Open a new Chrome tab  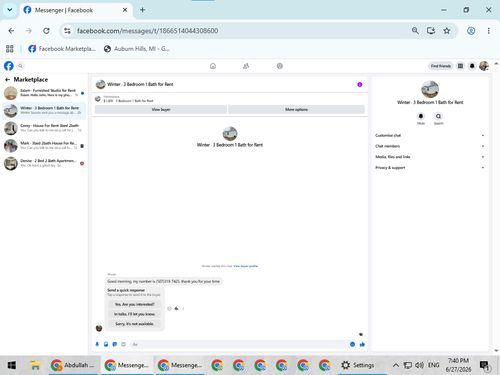click(x=142, y=10)
